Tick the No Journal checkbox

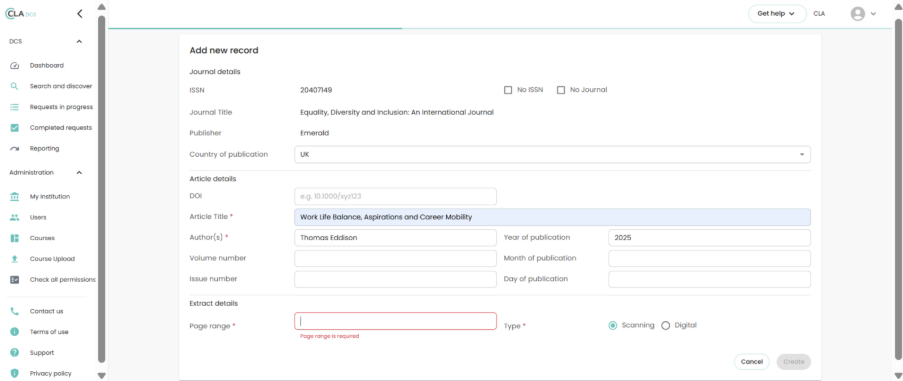(x=561, y=90)
